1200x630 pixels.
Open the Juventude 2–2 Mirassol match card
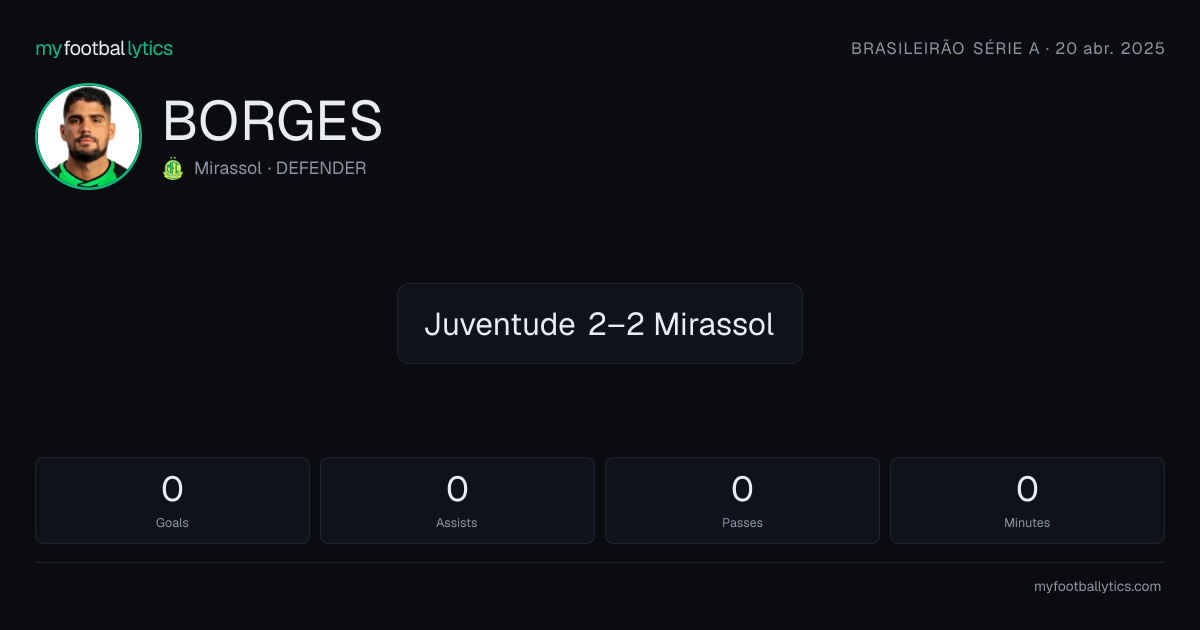tap(600, 323)
